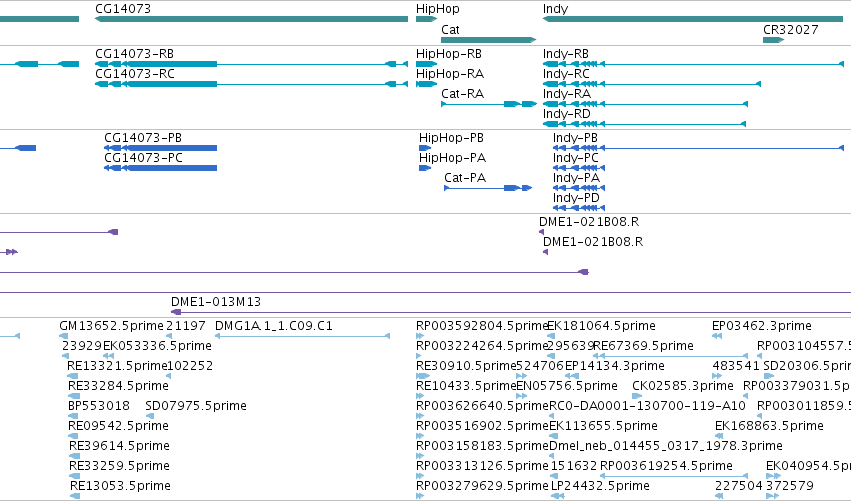Click the RP003313126.5prime EST label
The height and width of the screenshot is (501, 851).
[482, 467]
